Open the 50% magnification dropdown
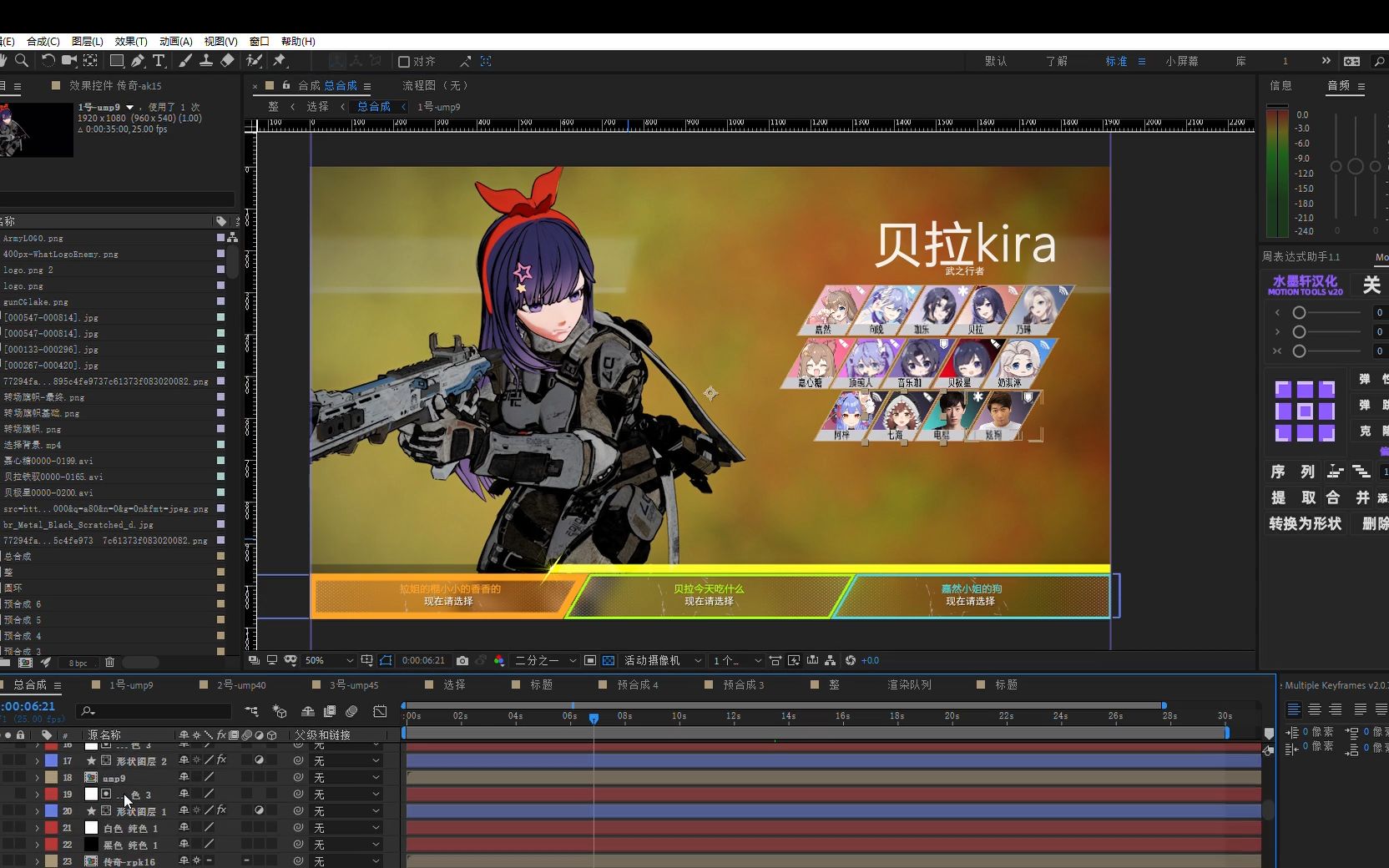Screen dimensions: 1389x868 tap(329, 660)
